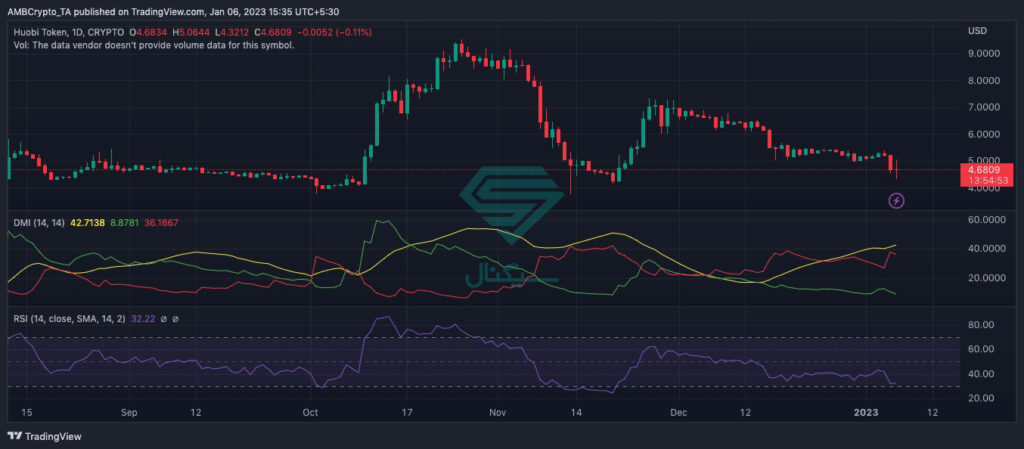This screenshot has width=1024, height=449.
Task: Click the Huobi Token, 1D, CRYPTO symbol title
Action: point(69,32)
